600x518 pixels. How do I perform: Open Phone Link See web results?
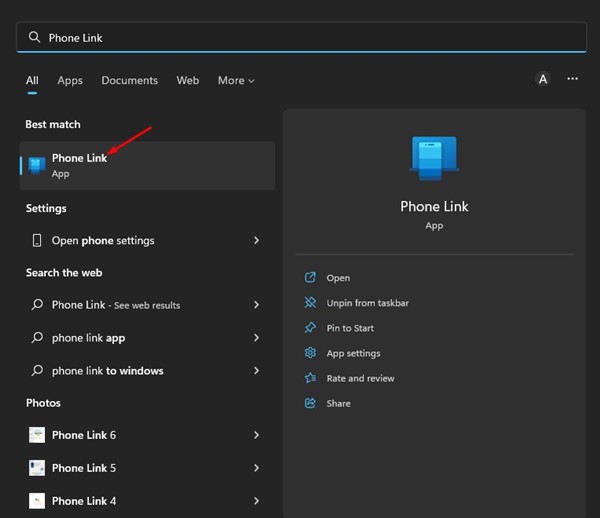[115, 305]
